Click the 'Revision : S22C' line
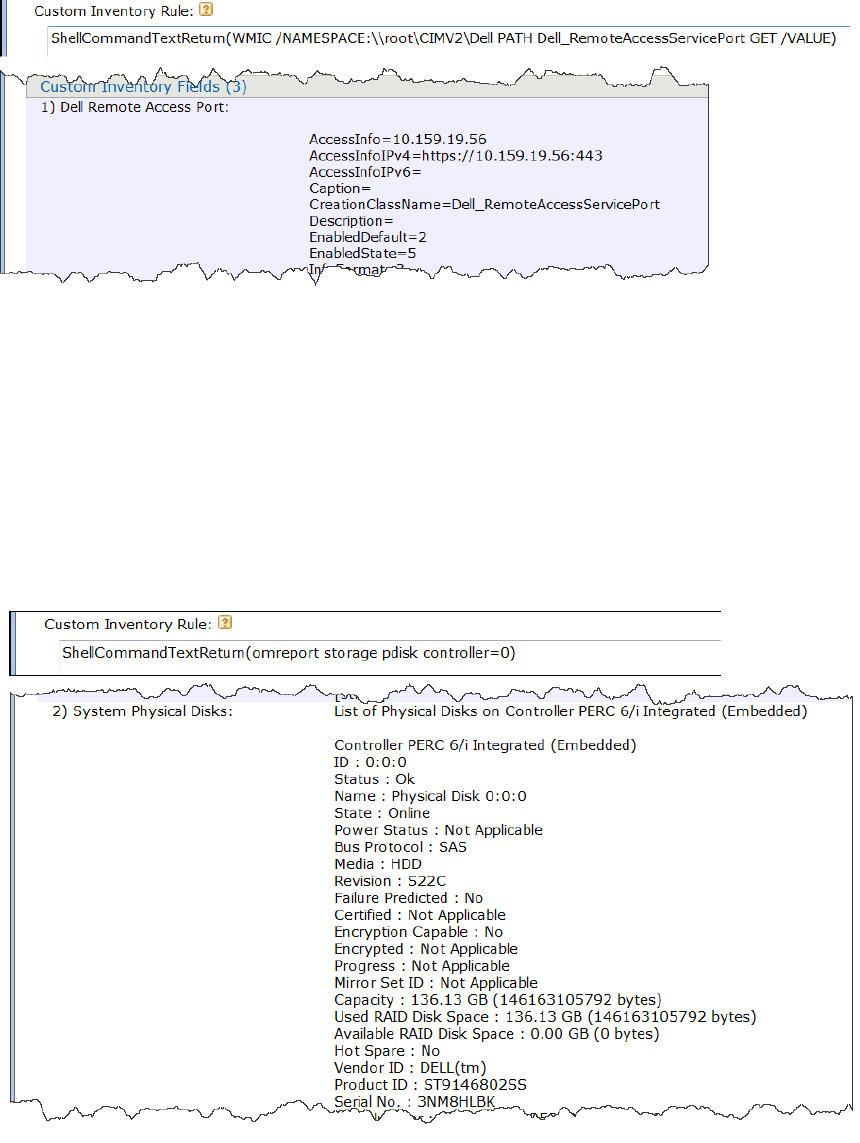 point(390,881)
